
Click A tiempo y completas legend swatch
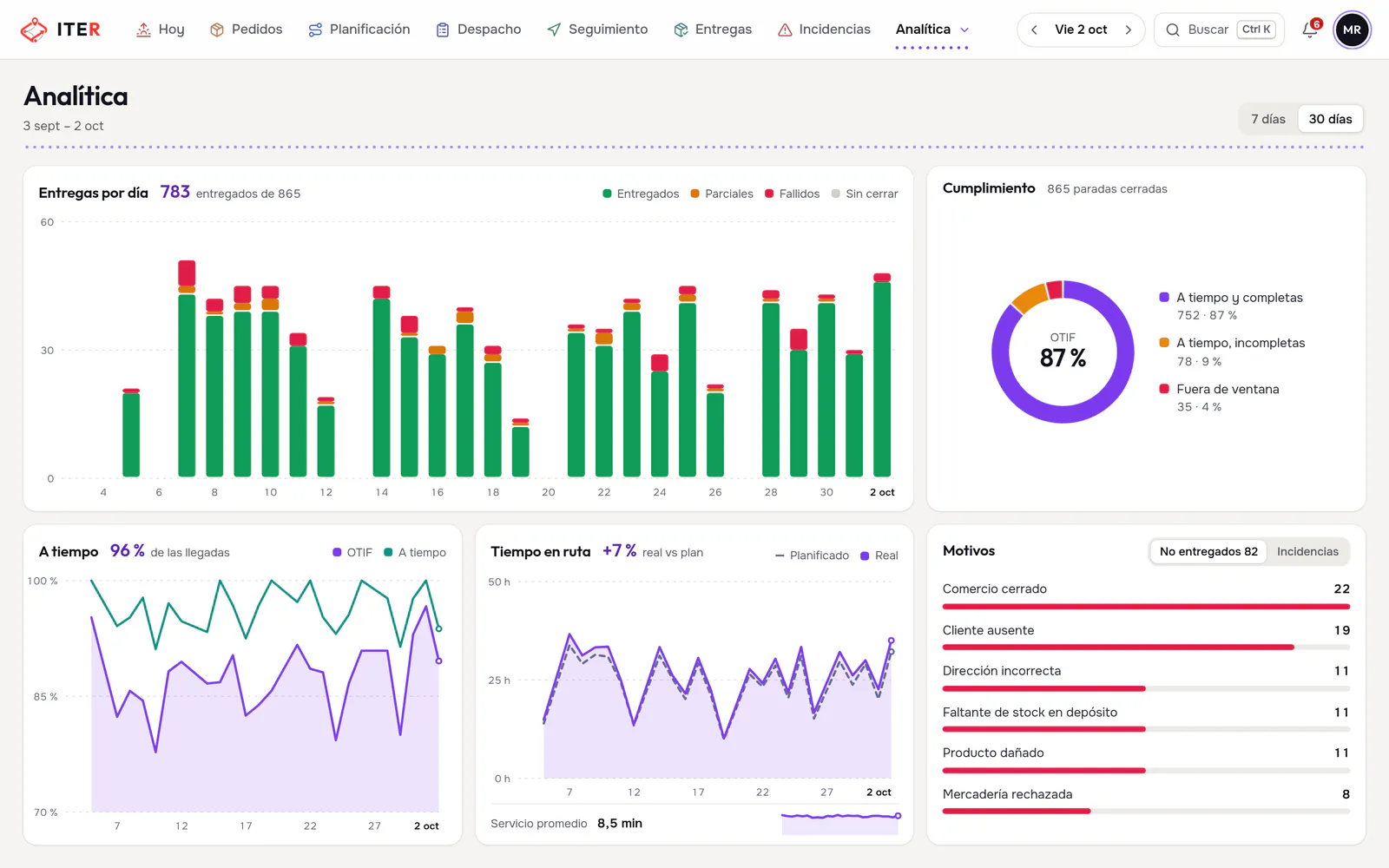(x=1164, y=297)
